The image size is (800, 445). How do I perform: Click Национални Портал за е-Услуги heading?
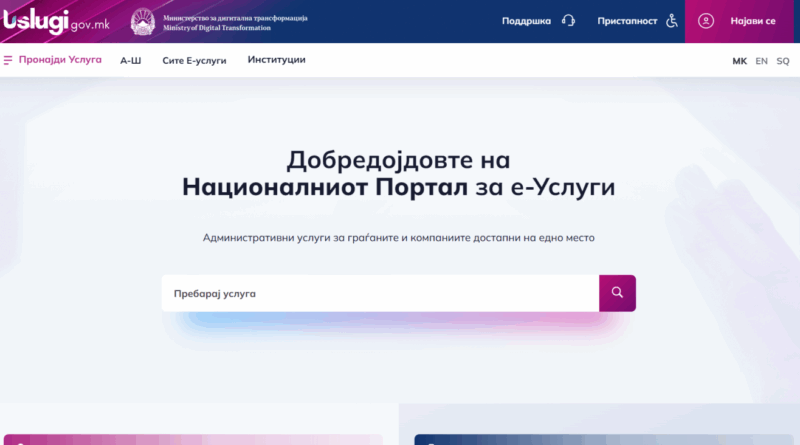tap(398, 187)
